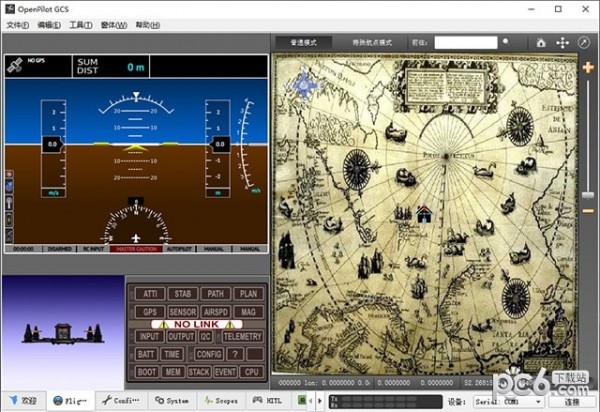Image resolution: width=600 pixels, height=412 pixels.
Task: Open the 帮助(H) menu
Action: click(x=148, y=25)
